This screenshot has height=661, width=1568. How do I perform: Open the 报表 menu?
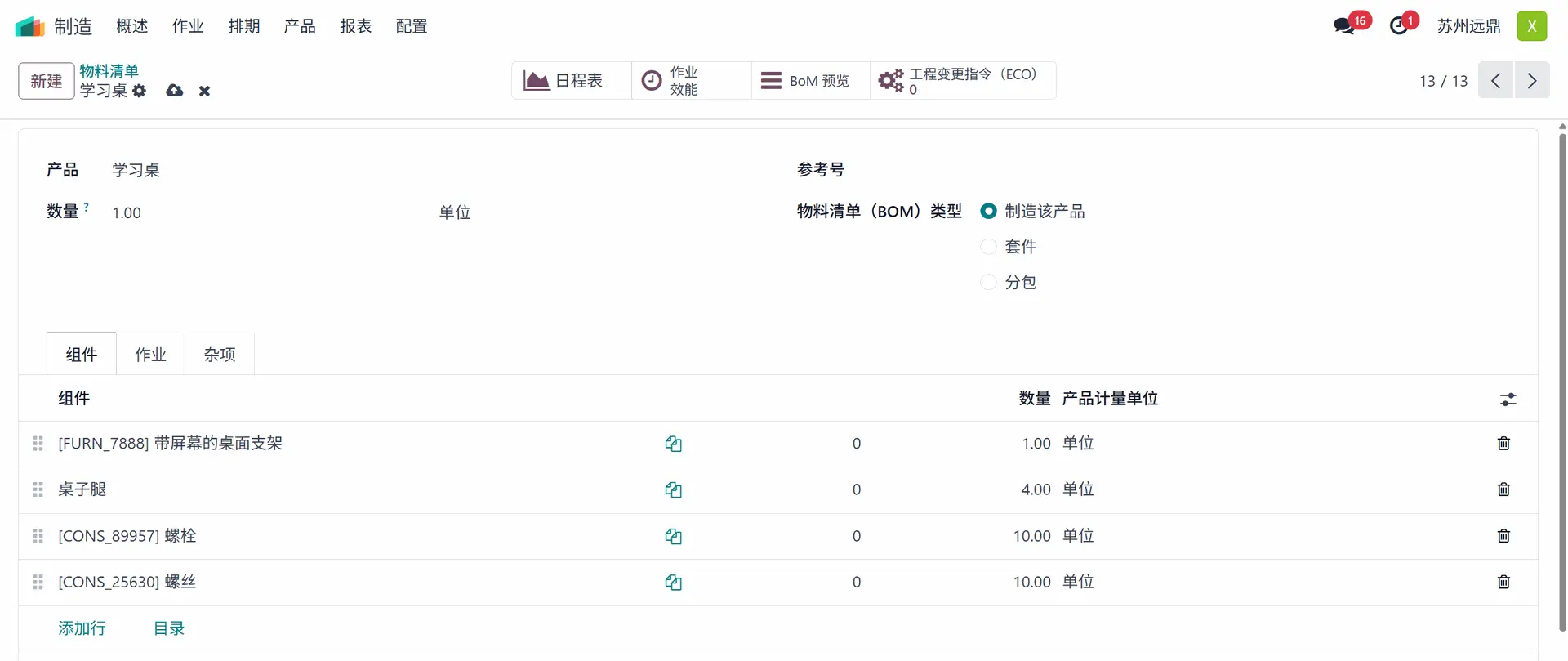tap(355, 26)
